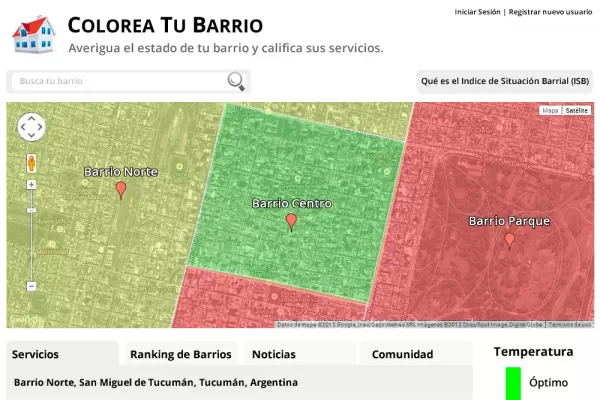Open the Ranking de Barrios tab

tap(181, 354)
